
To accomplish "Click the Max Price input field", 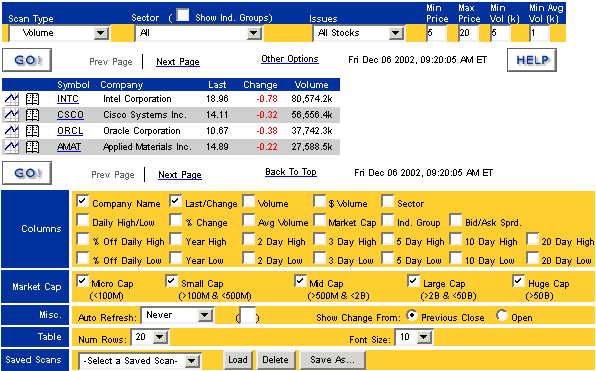I will click(x=468, y=33).
